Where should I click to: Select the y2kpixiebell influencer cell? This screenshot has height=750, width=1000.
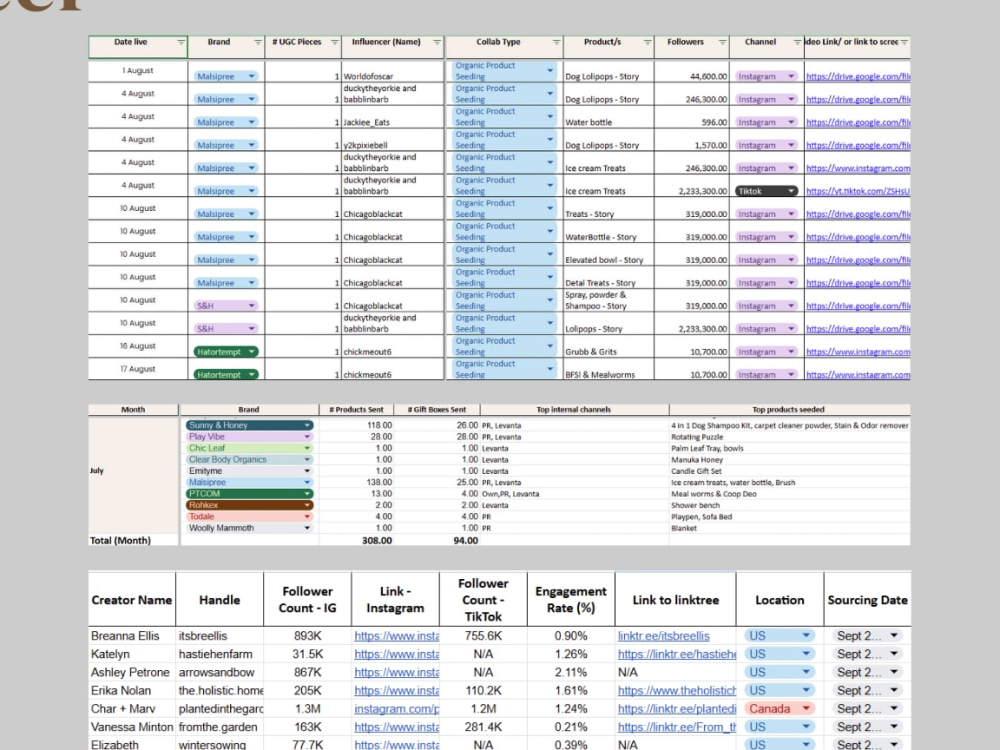coord(392,140)
